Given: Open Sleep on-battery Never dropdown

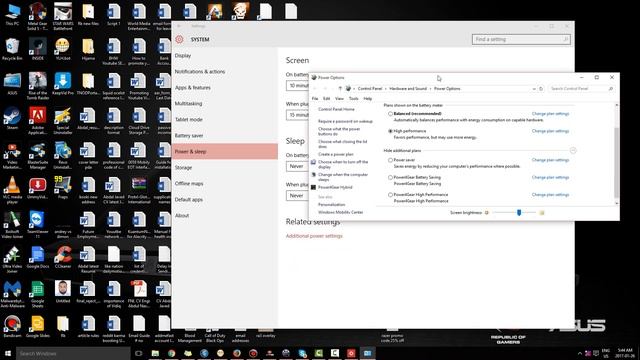Looking at the screenshot, I should click(x=298, y=166).
